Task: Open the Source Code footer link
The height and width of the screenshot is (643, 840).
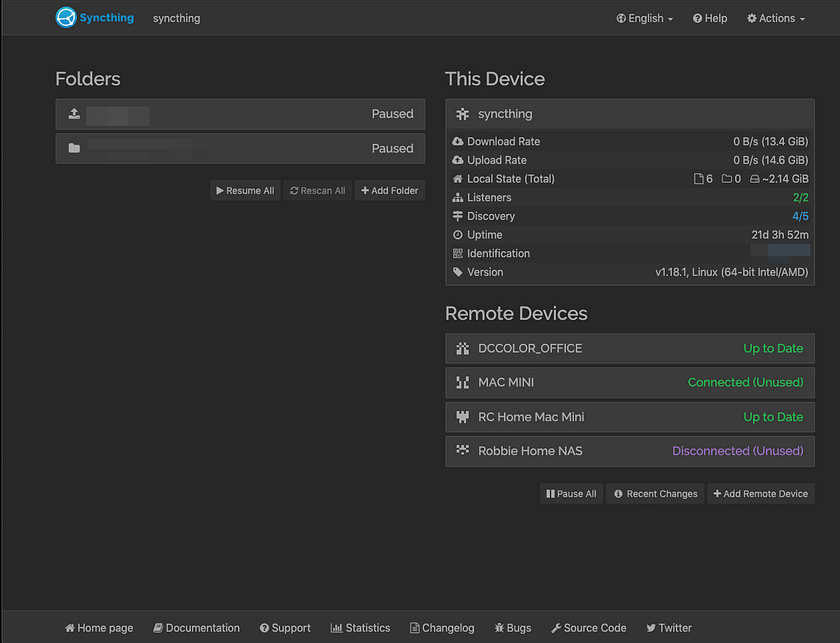Action: tap(589, 628)
